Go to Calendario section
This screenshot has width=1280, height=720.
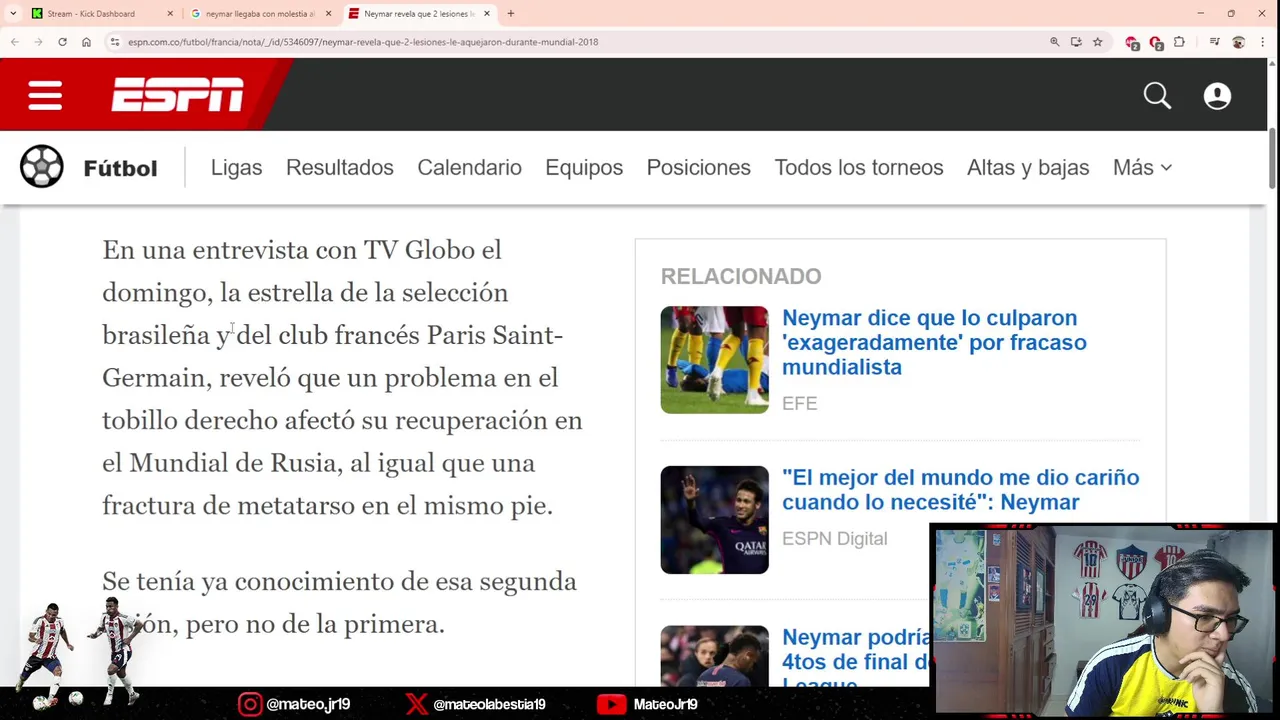click(469, 168)
